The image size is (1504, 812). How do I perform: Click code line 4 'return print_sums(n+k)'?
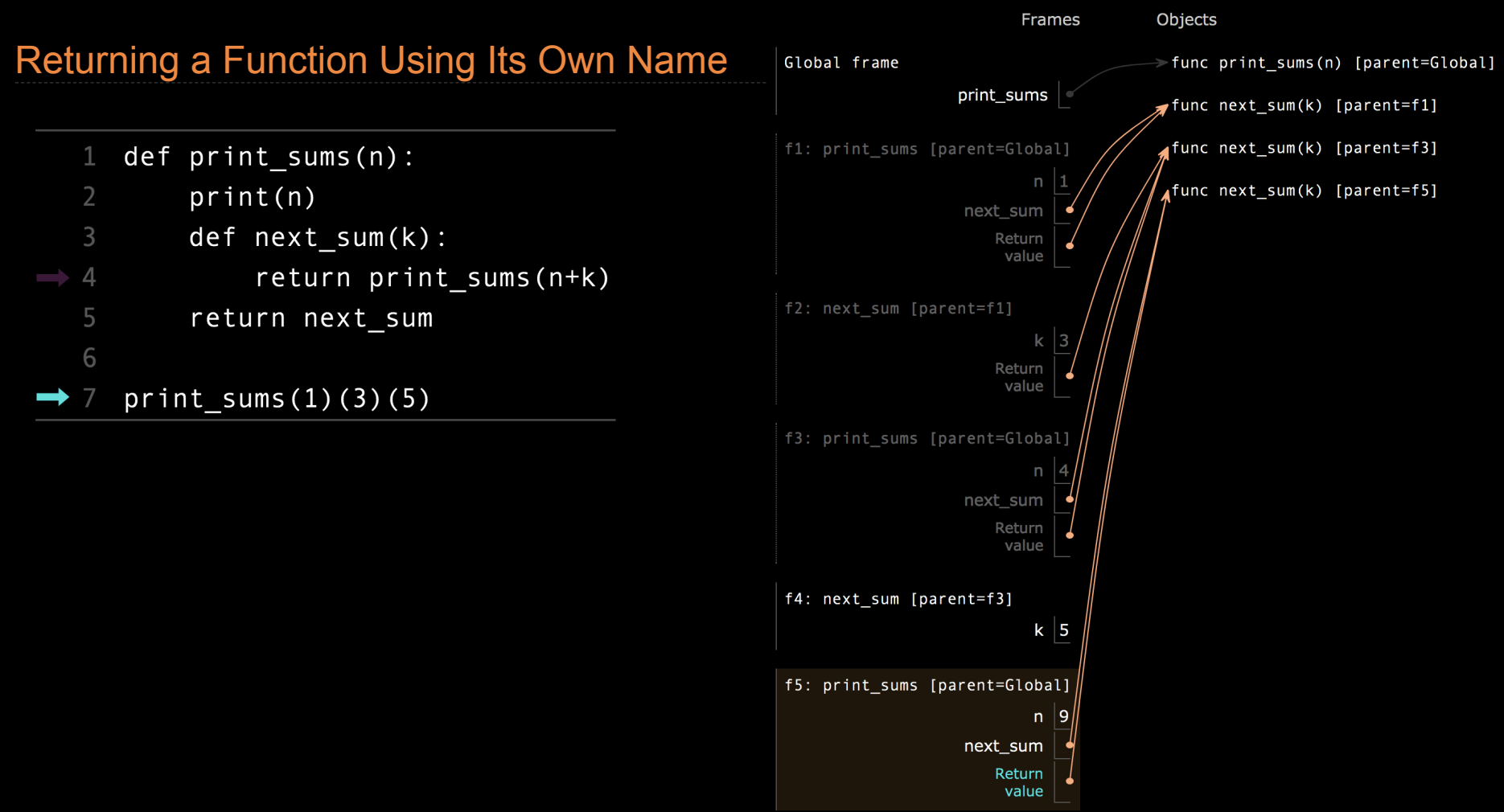433,277
